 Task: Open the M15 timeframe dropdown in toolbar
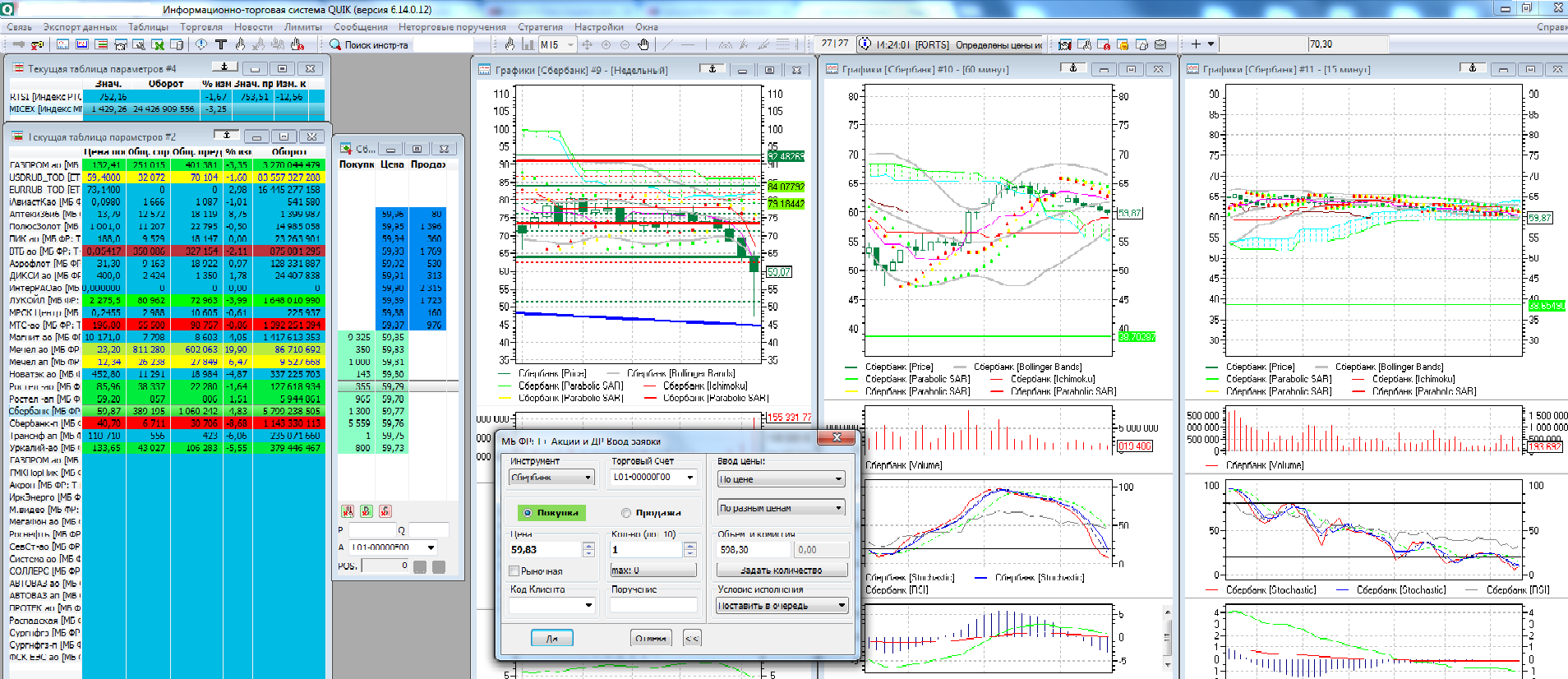(558, 44)
